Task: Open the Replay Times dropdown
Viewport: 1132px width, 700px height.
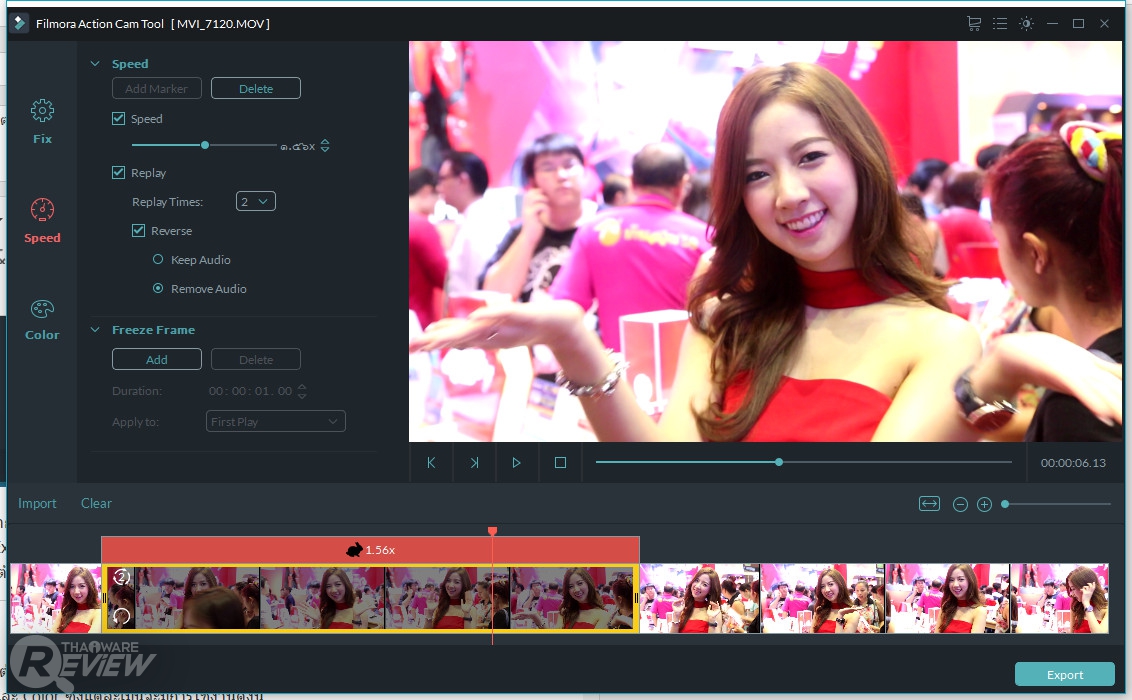Action: [x=255, y=202]
